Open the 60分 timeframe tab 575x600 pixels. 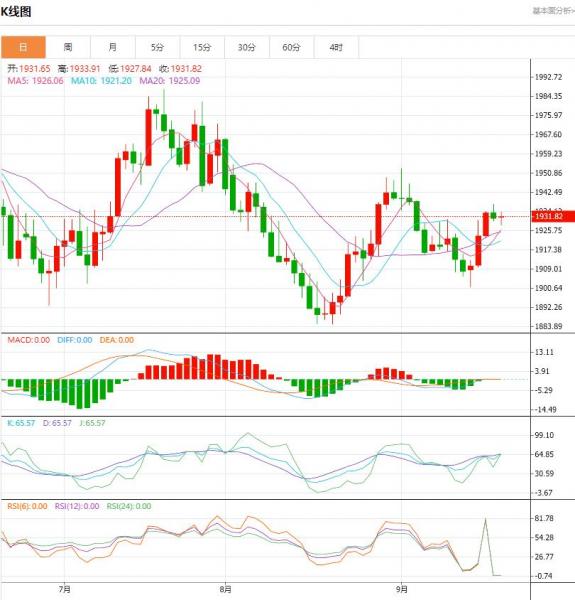tap(292, 47)
